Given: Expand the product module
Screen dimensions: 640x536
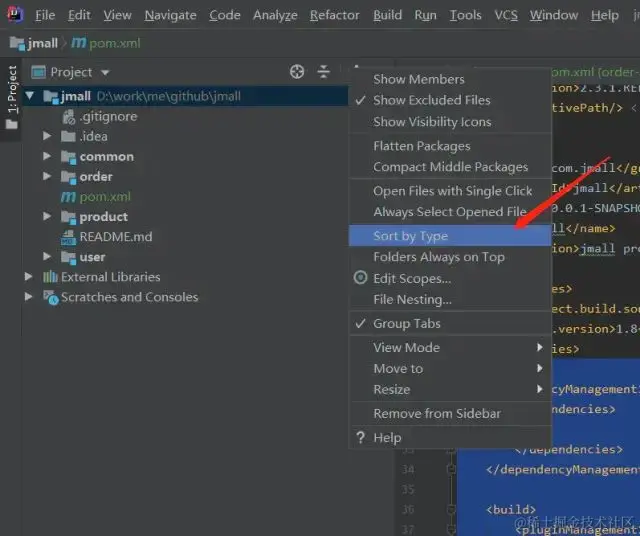Looking at the screenshot, I should point(47,216).
